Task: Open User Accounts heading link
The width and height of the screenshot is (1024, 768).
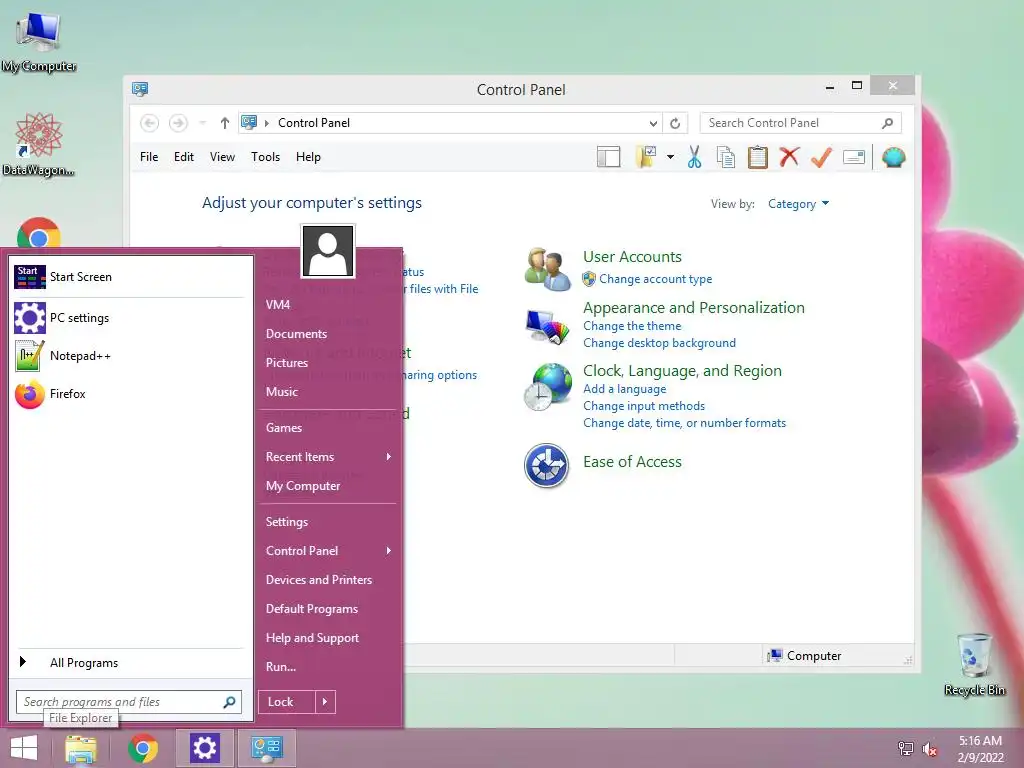Action: [632, 257]
